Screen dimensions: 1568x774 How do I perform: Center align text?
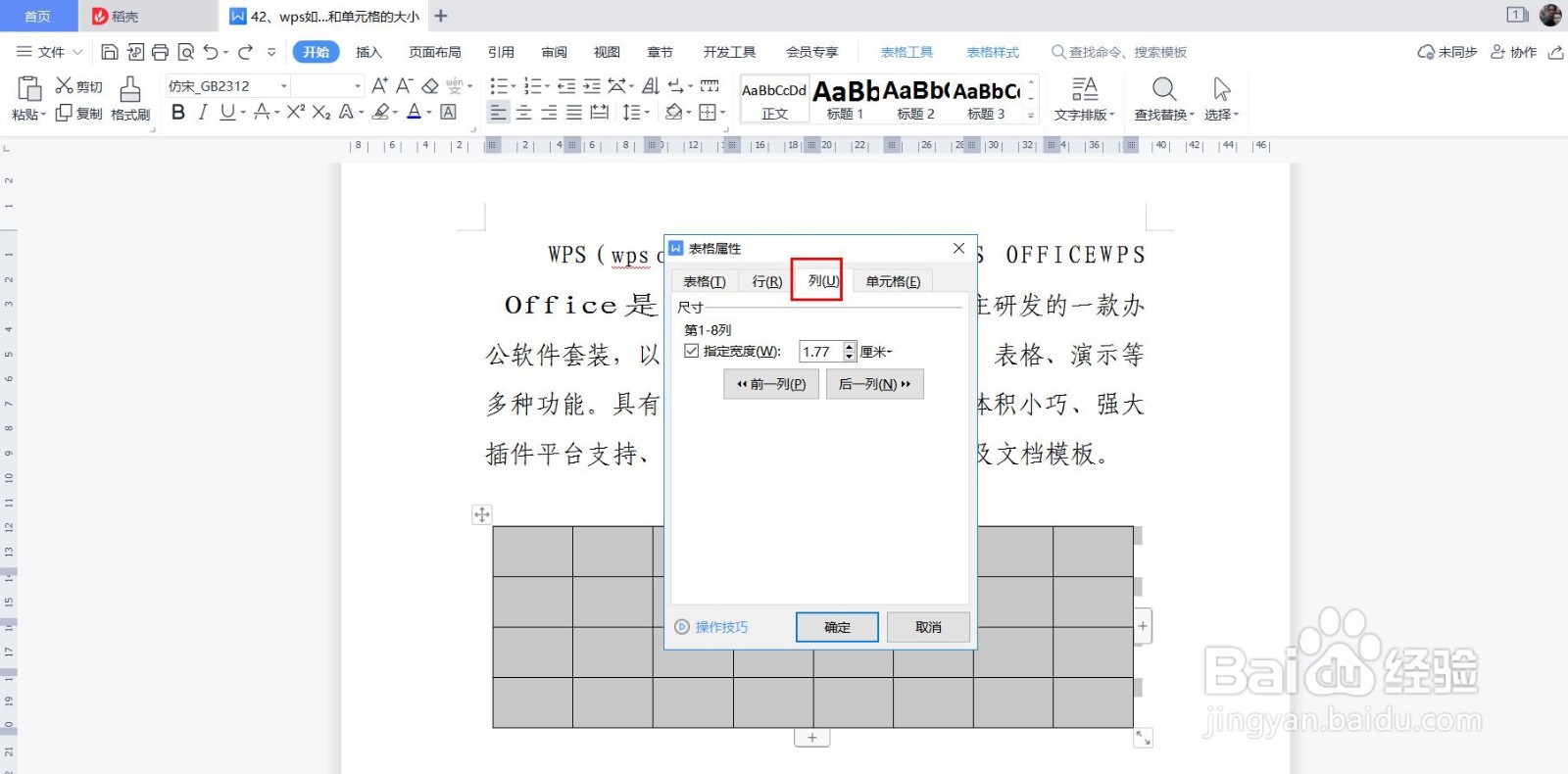[x=524, y=113]
